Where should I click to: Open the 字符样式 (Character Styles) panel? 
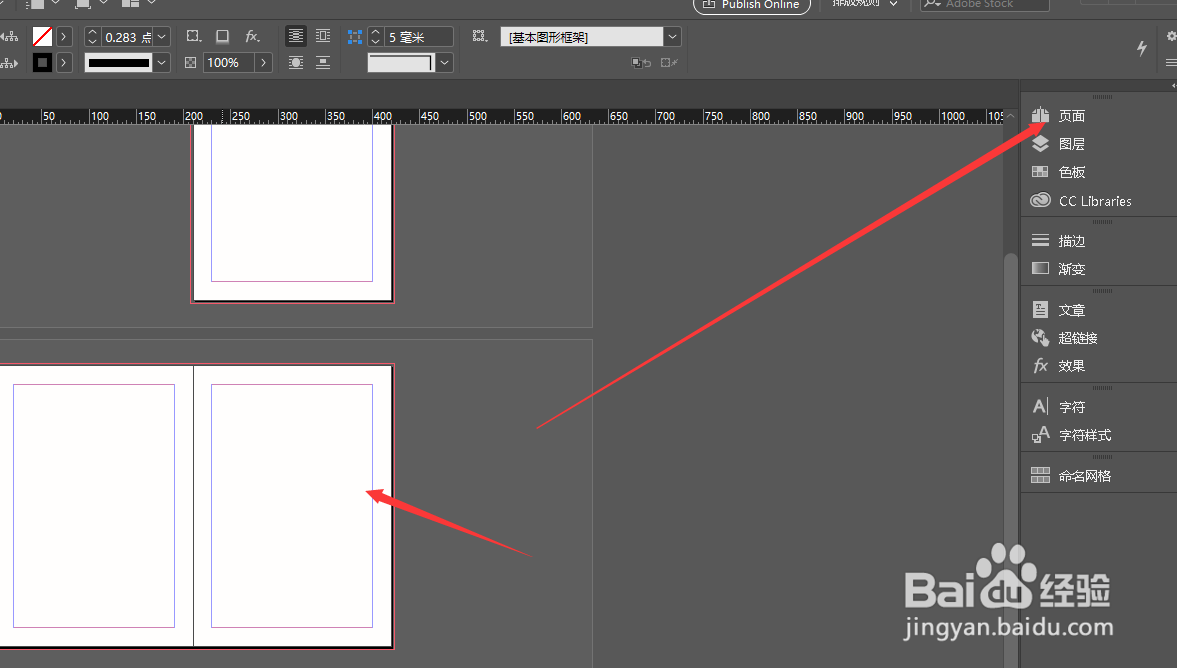tap(1071, 435)
